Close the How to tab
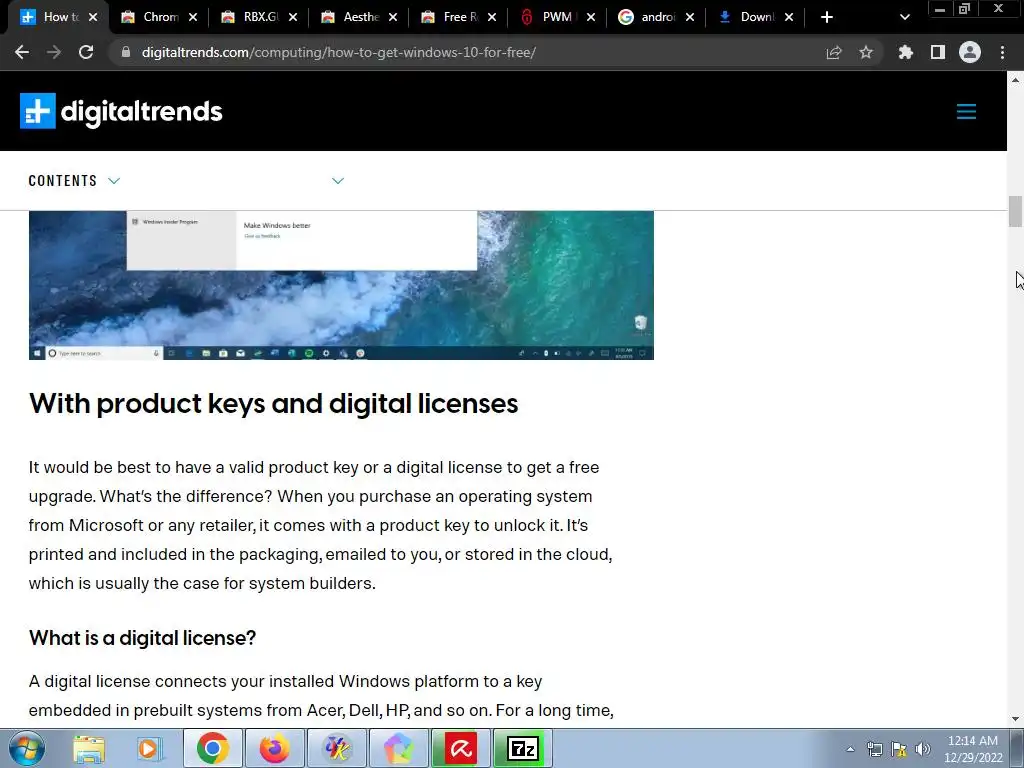Screen dimensions: 1024x768 [93, 17]
